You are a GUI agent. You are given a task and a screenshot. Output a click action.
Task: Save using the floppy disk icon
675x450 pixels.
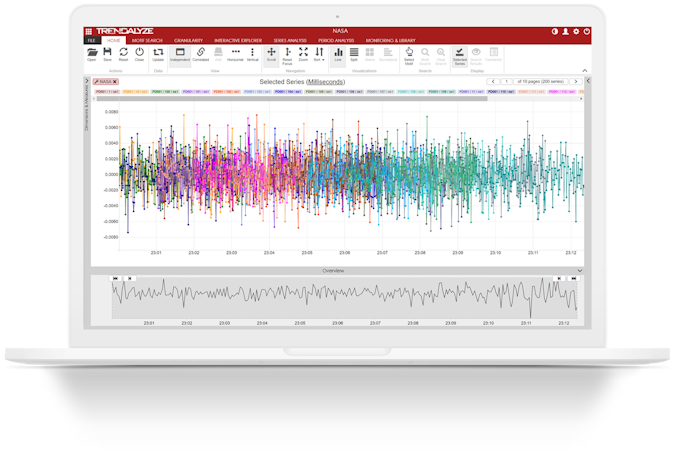(108, 54)
